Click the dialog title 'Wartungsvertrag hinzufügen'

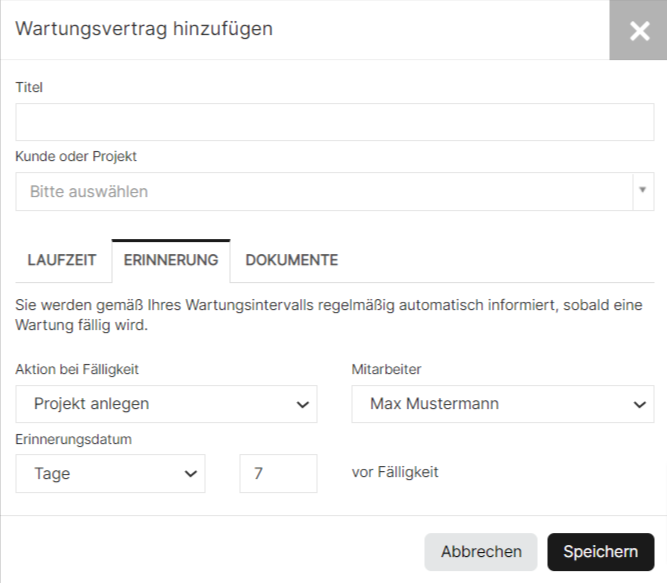[x=144, y=29]
